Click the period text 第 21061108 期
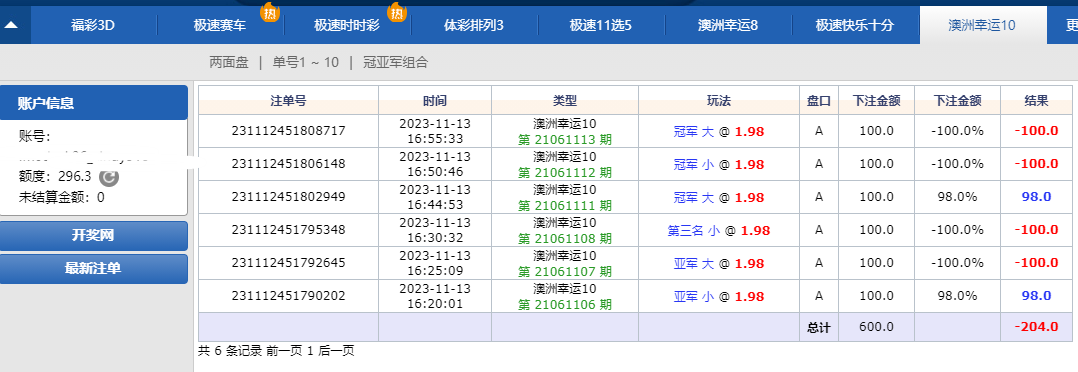This screenshot has height=372, width=1078. point(564,238)
